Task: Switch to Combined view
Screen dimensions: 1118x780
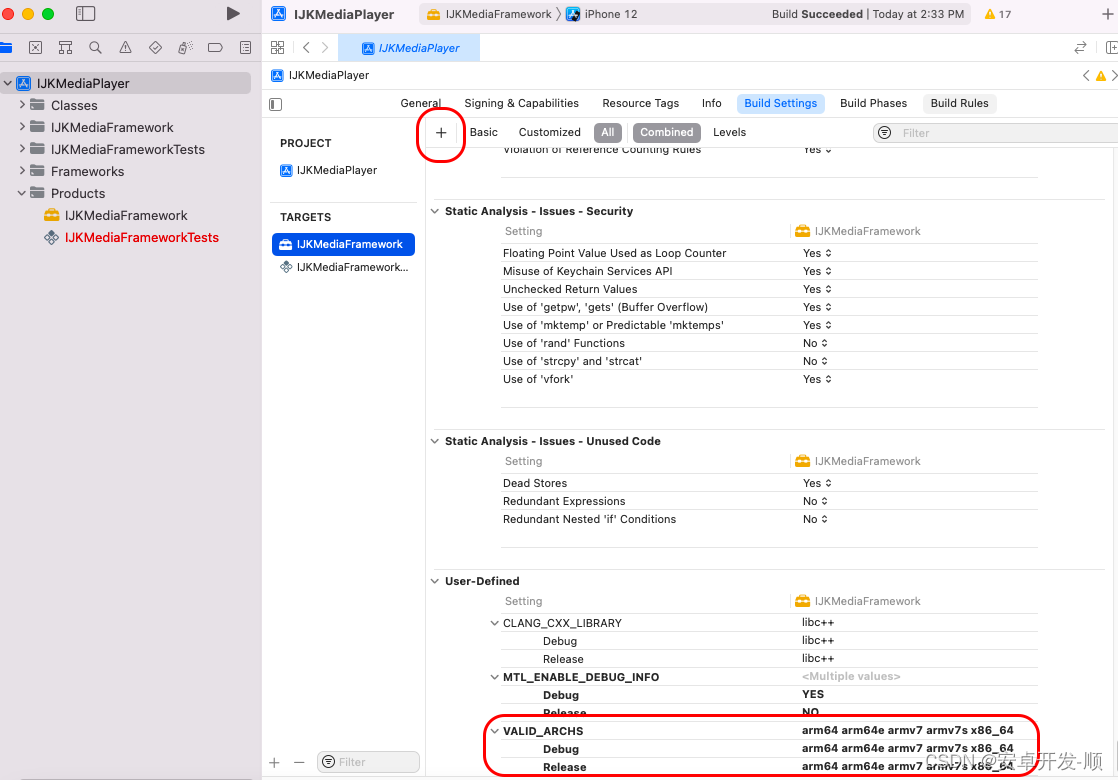Action: click(x=667, y=133)
